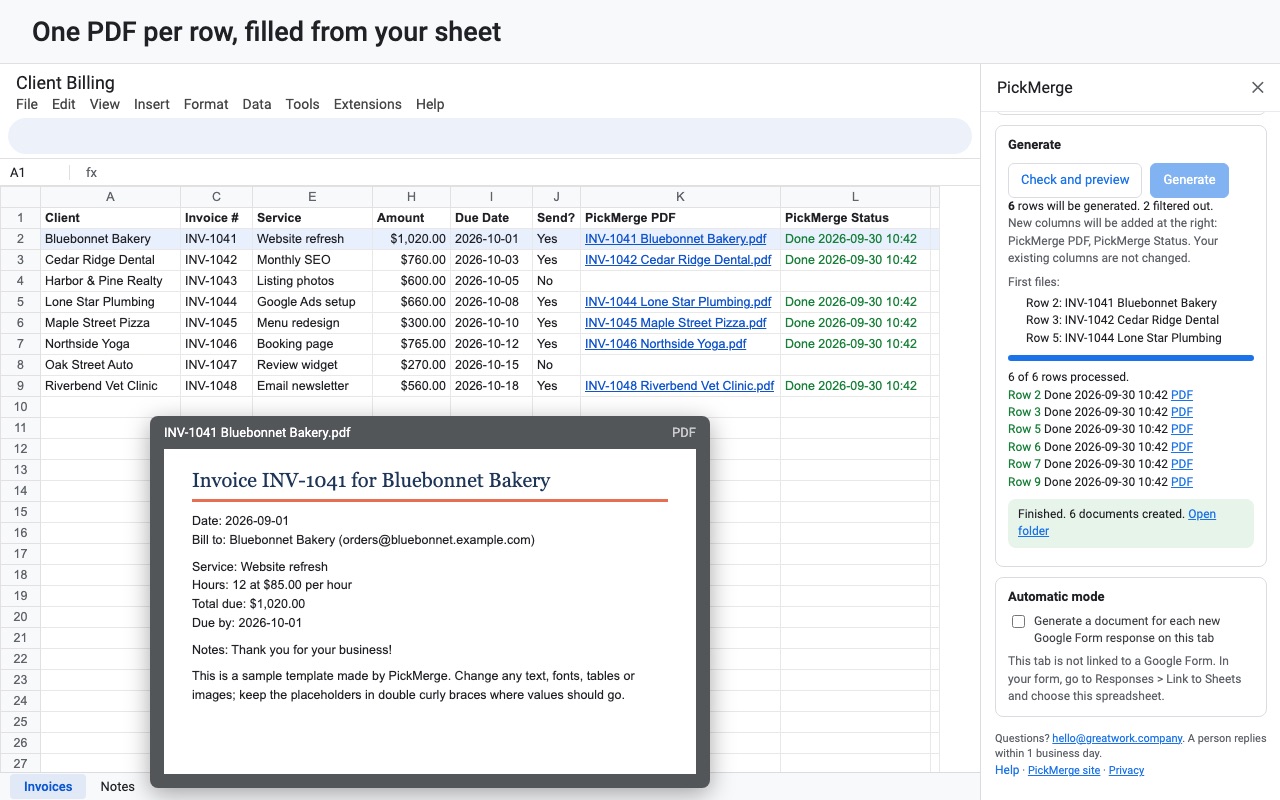Select the Google Ads setup cell
1280x800 pixels.
tap(312, 302)
